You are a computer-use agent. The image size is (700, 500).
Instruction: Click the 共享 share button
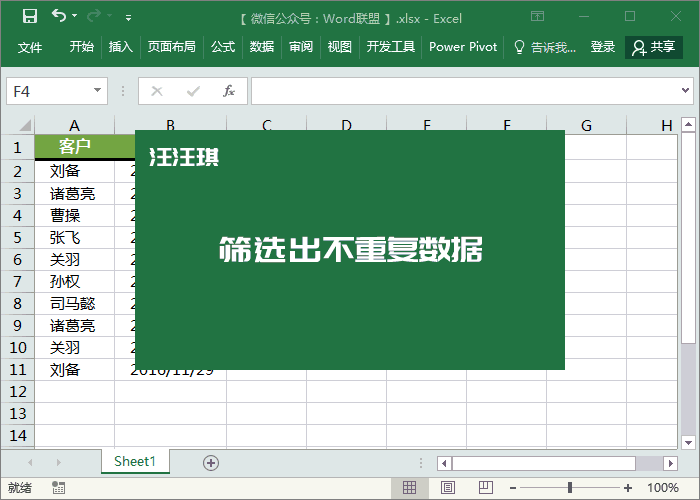654,47
